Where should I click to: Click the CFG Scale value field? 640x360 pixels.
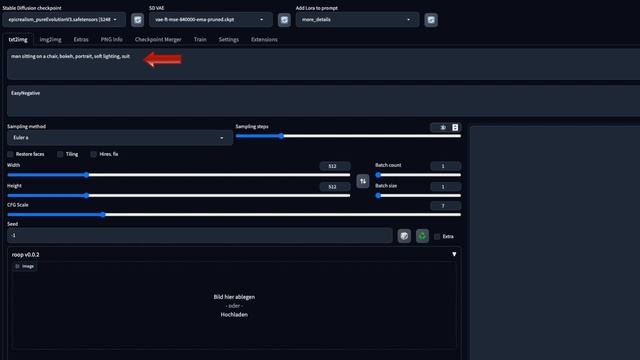[446, 206]
